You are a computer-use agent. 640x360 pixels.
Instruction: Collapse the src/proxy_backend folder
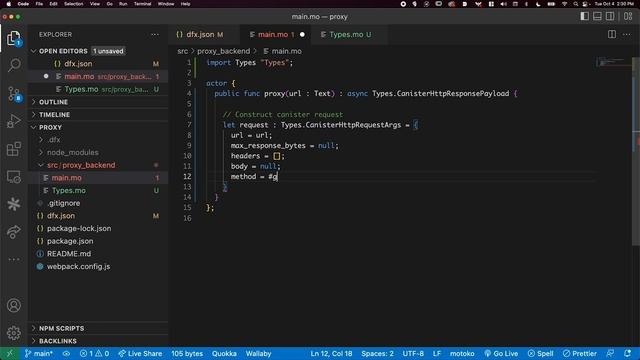pyautogui.click(x=98, y=165)
